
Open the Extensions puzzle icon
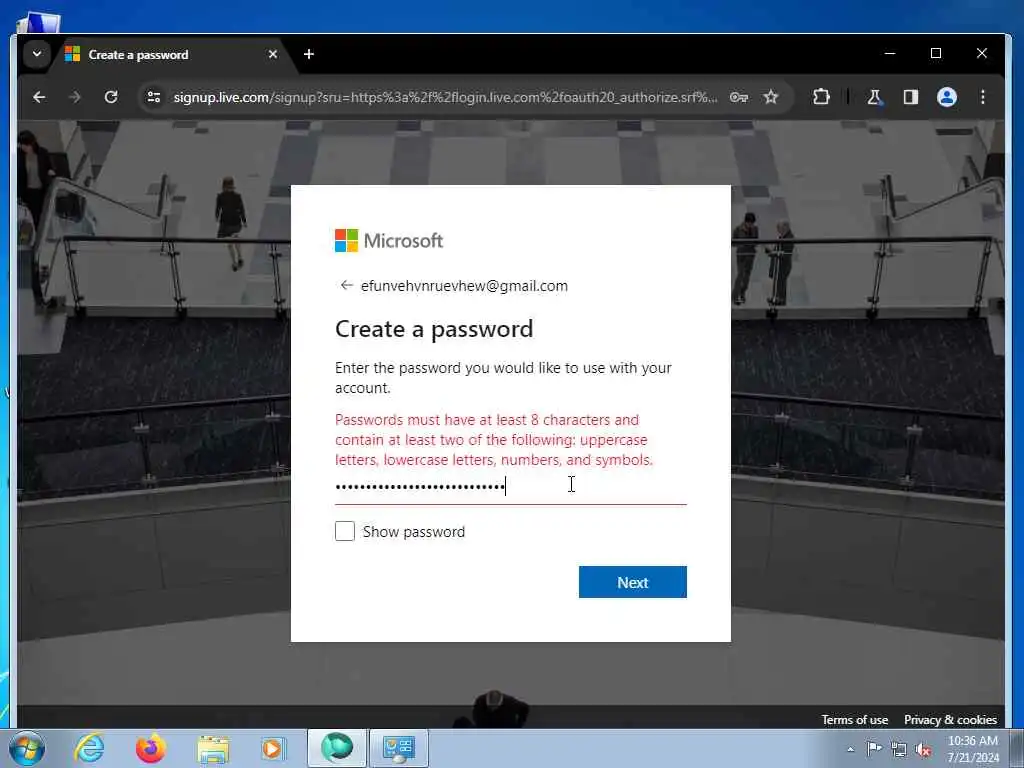point(821,97)
